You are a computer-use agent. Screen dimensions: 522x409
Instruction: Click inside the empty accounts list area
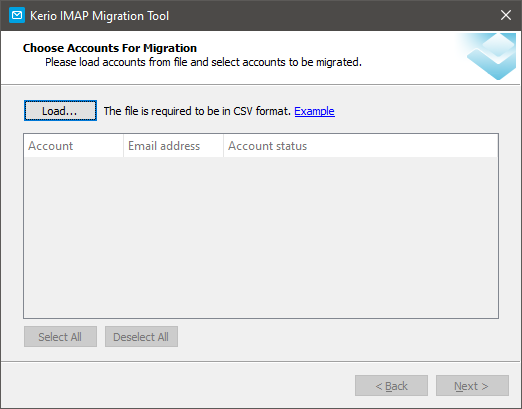261,237
